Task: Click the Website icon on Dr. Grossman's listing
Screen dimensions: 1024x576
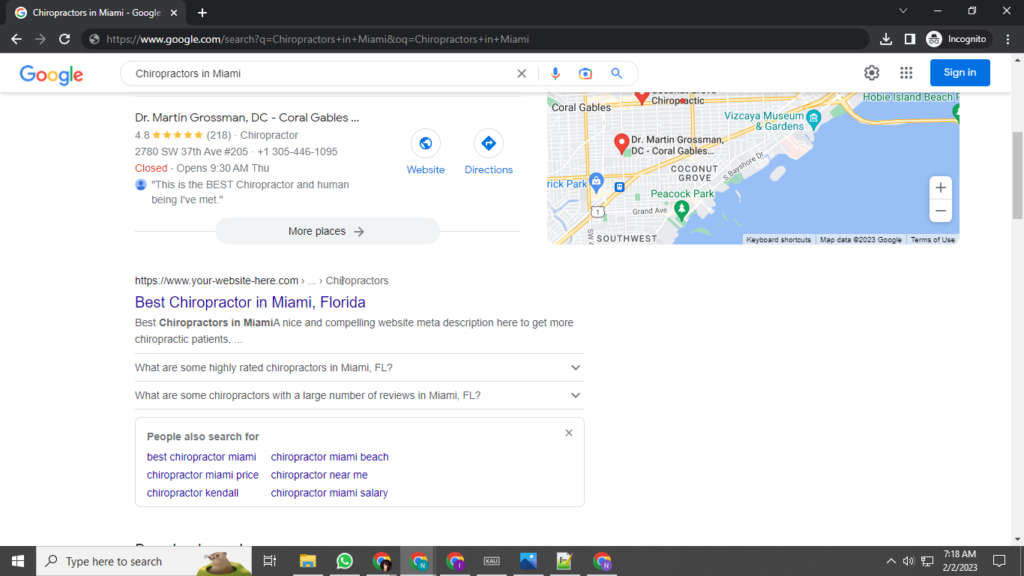Action: pos(425,144)
